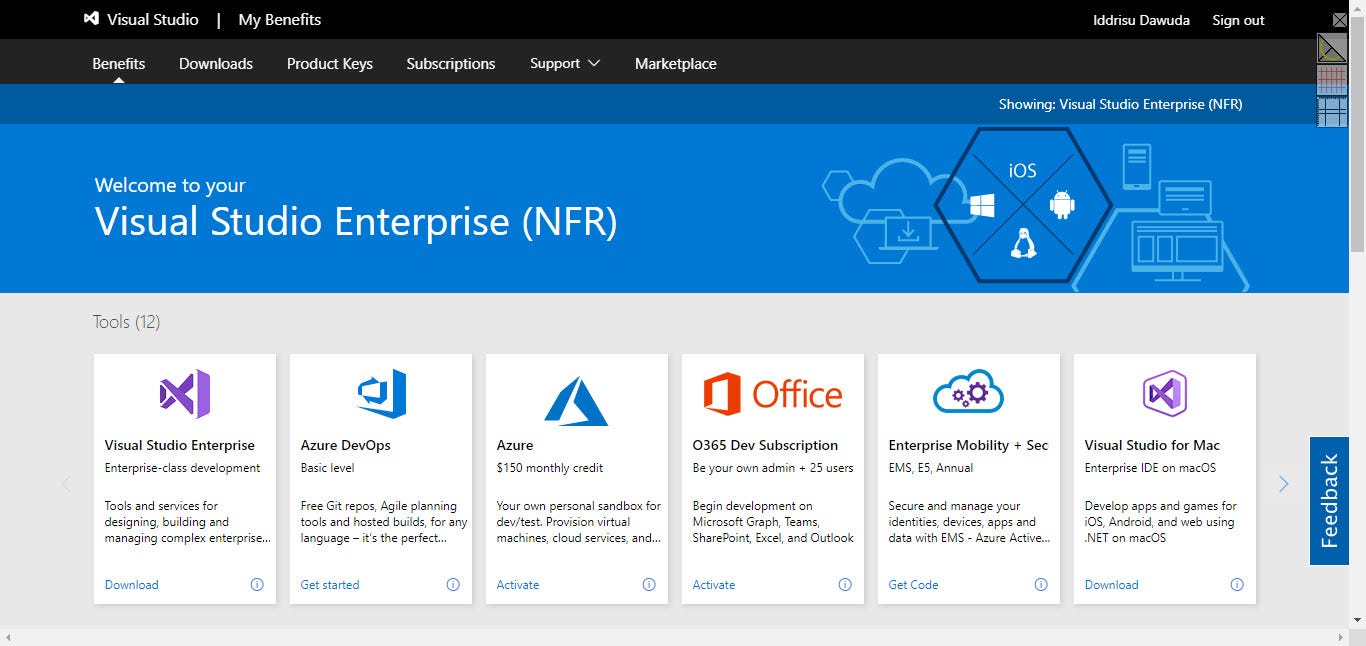Screen dimensions: 1366x646
Task: Switch to the Subscriptions tab
Action: [x=451, y=63]
